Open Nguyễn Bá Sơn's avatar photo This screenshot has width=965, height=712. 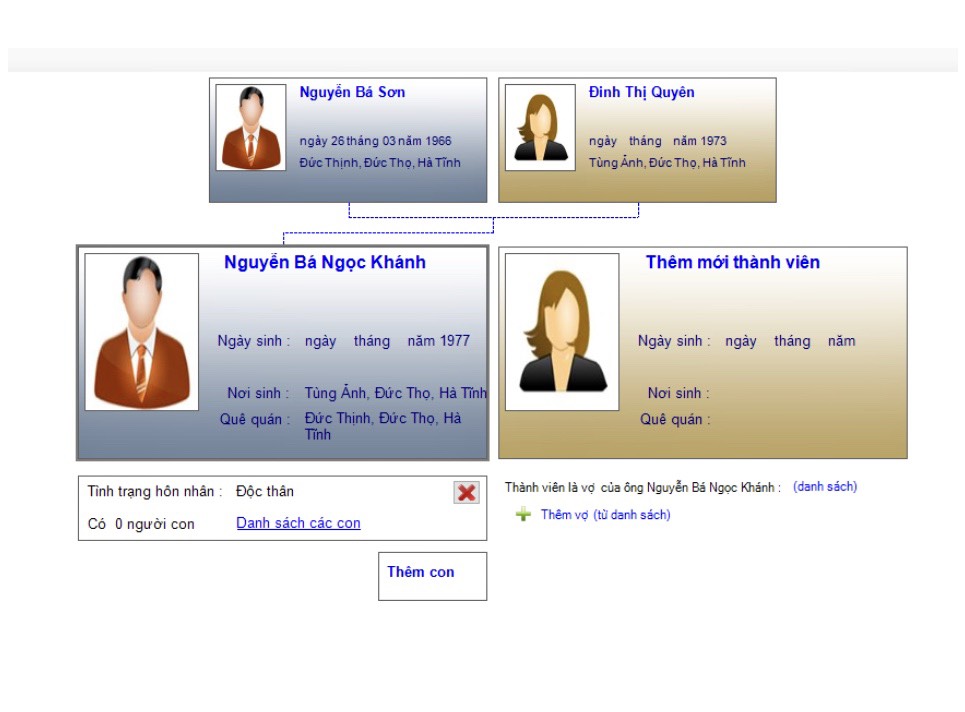(251, 127)
